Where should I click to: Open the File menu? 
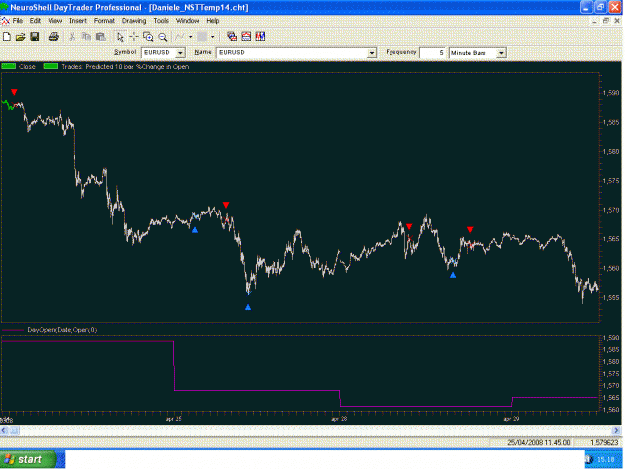(x=18, y=21)
